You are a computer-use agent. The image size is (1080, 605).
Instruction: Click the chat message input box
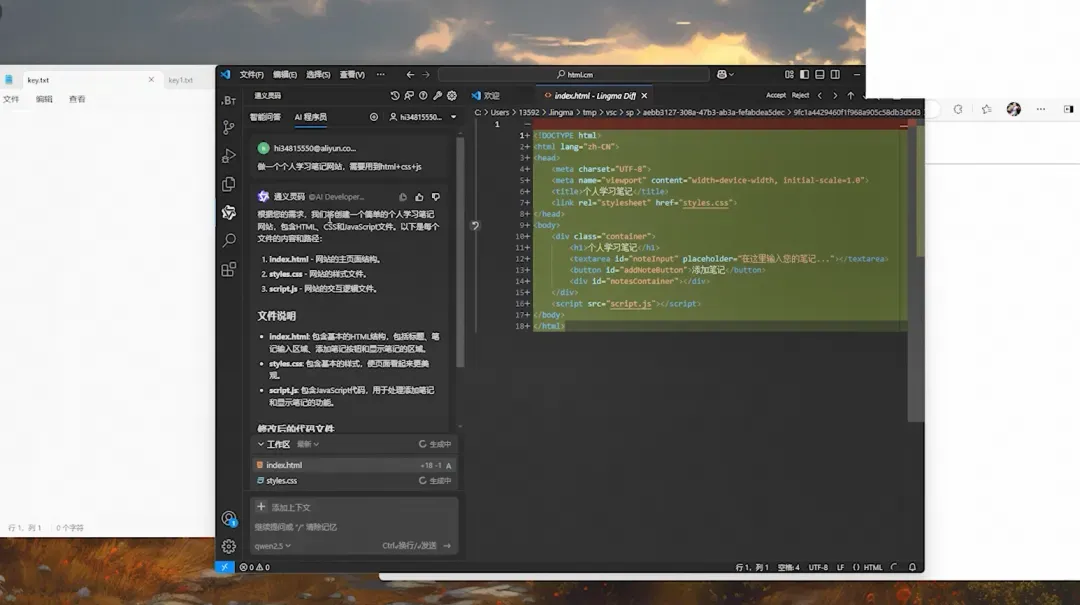point(353,527)
